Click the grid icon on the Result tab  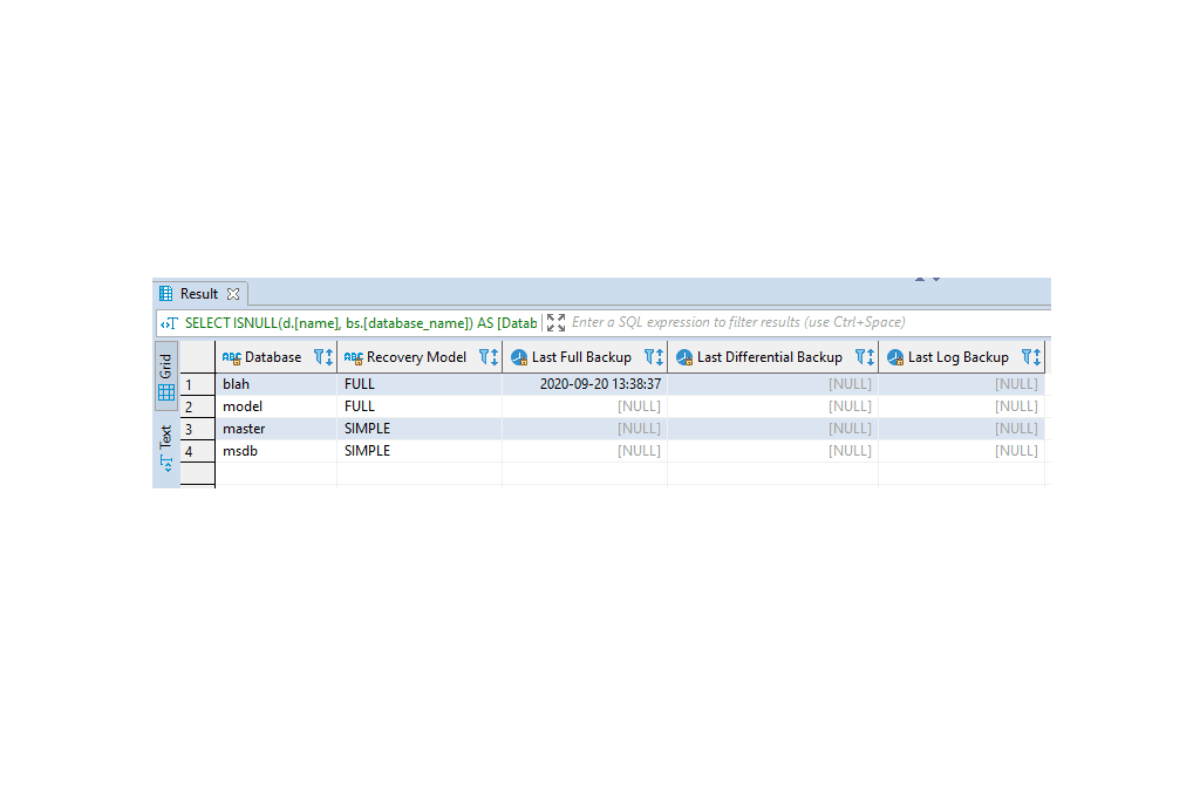[x=164, y=293]
